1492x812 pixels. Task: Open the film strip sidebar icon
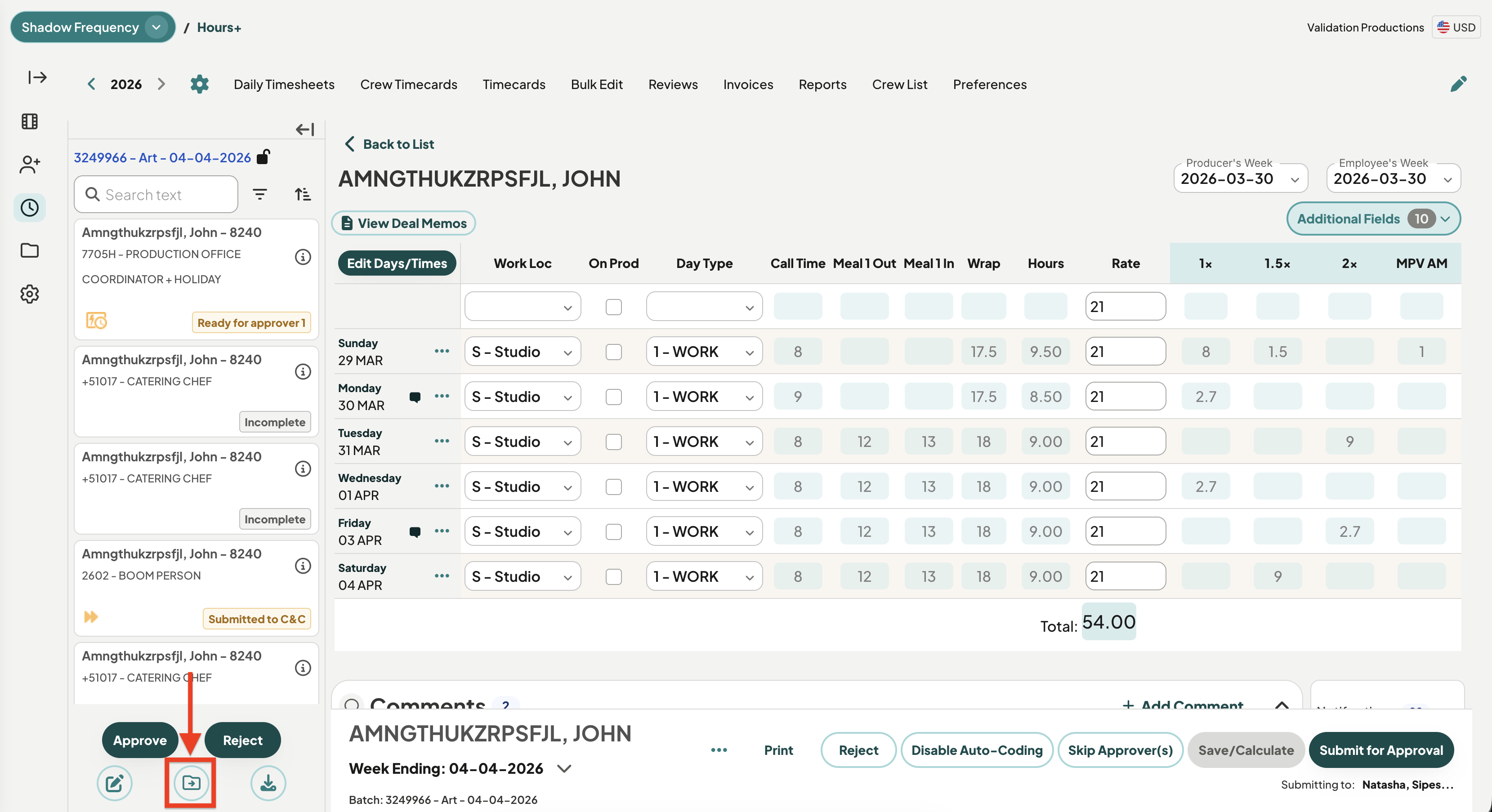click(30, 121)
